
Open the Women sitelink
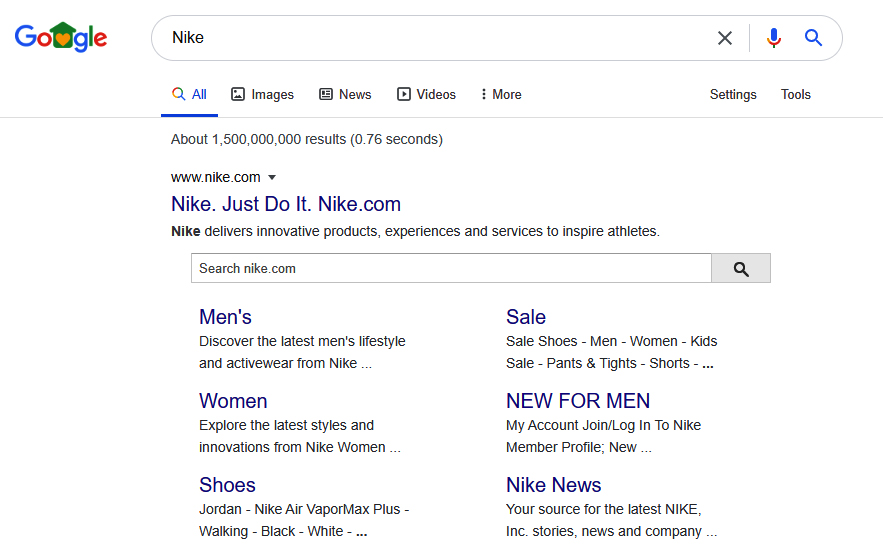point(233,401)
